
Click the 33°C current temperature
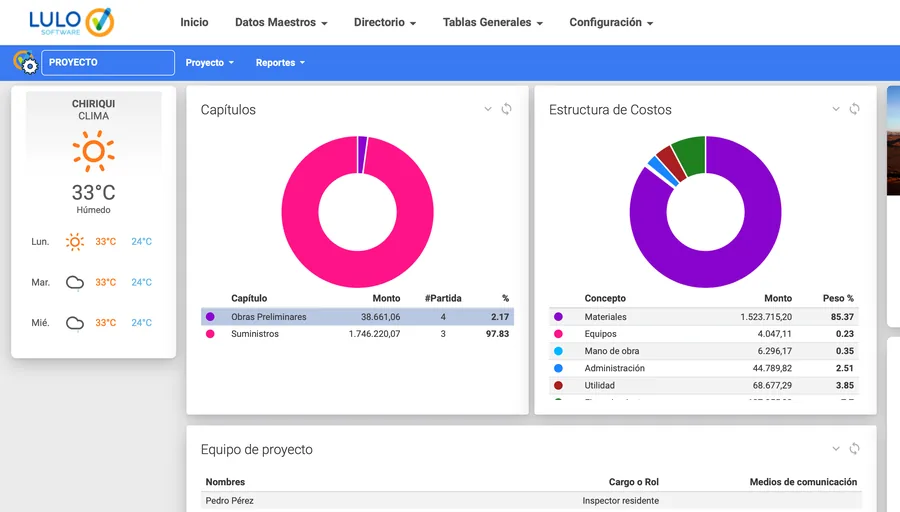94,192
